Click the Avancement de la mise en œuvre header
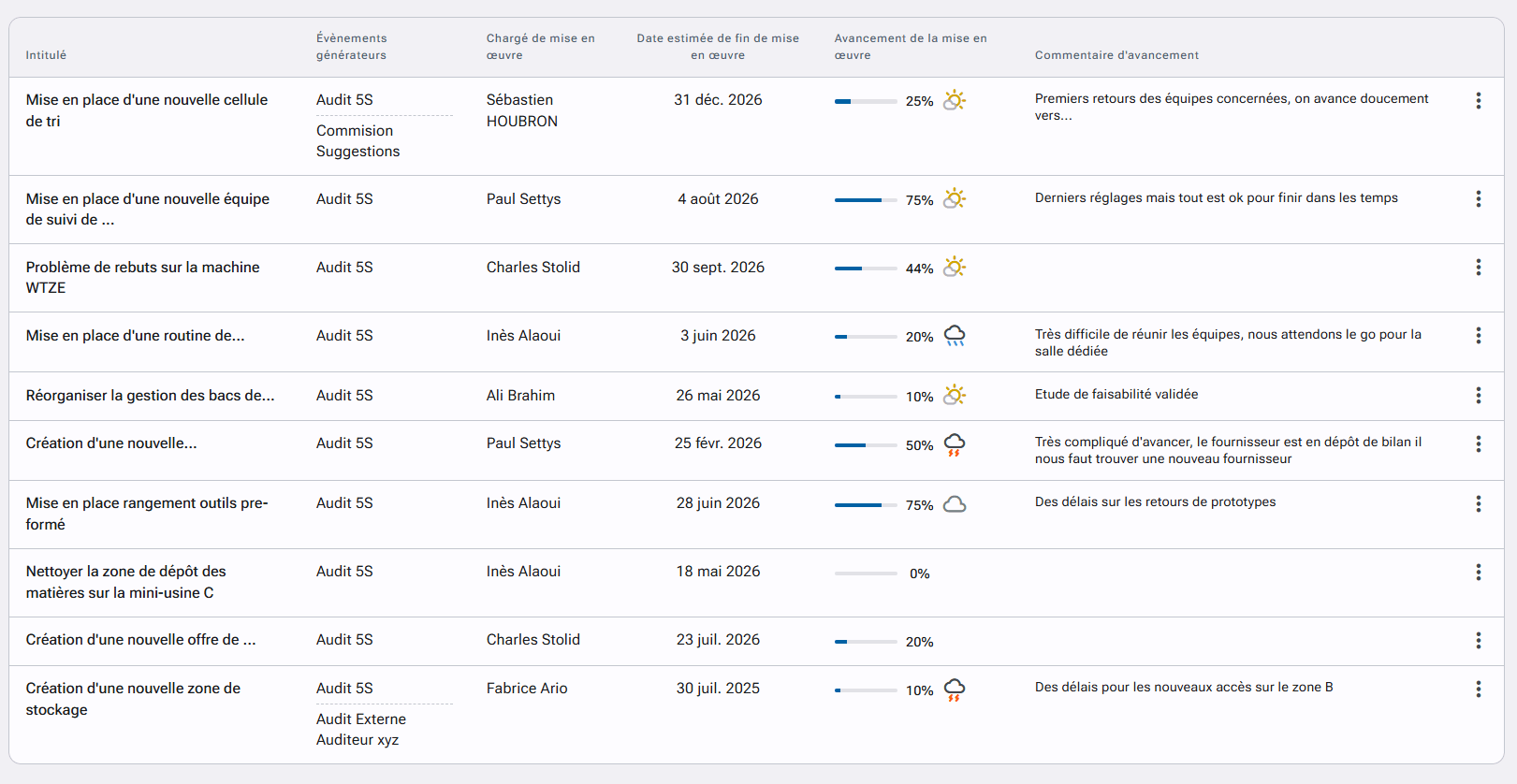Viewport: 1517px width, 784px height. click(x=911, y=47)
